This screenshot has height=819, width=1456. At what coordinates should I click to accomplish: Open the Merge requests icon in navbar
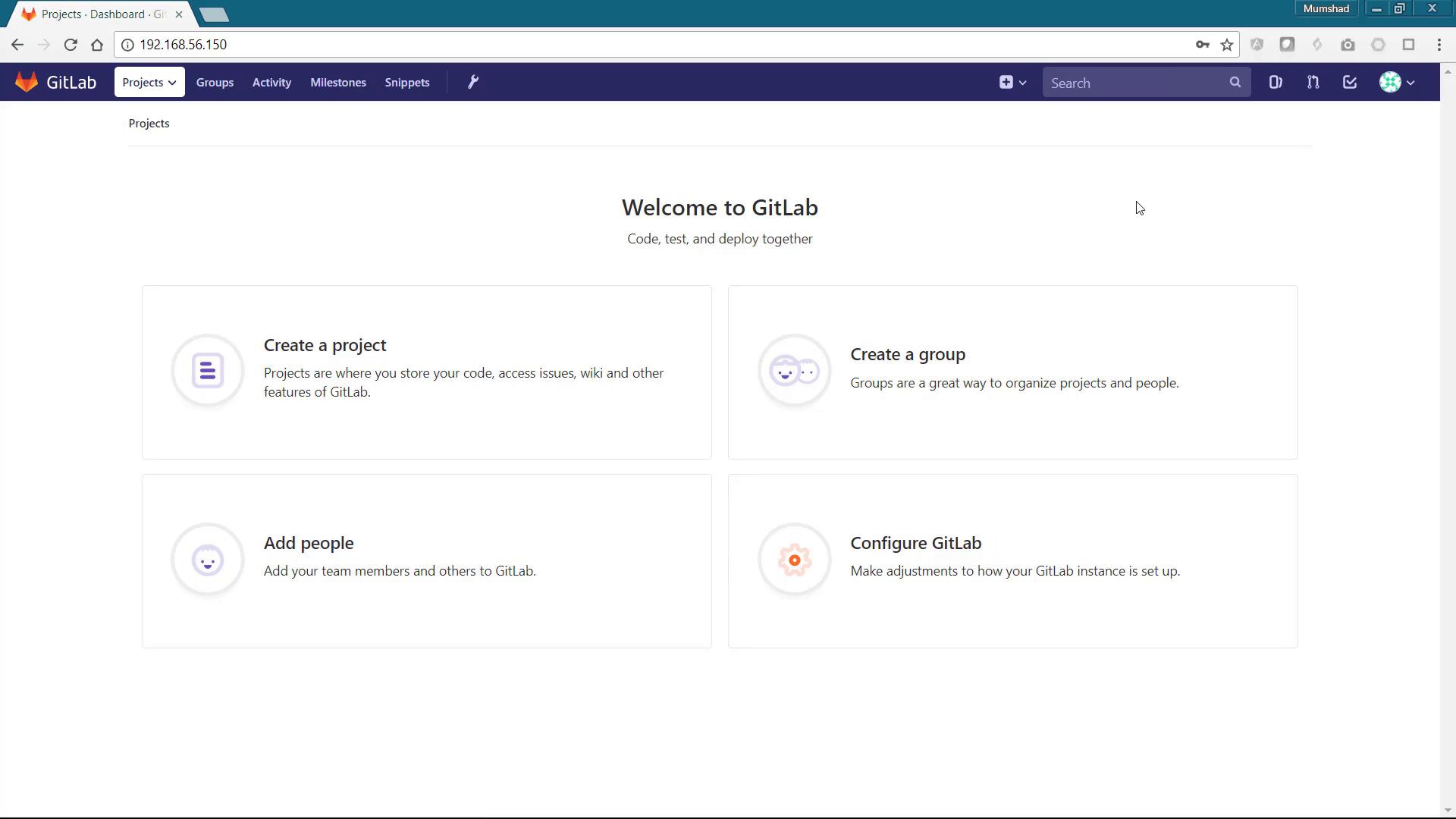pos(1313,82)
